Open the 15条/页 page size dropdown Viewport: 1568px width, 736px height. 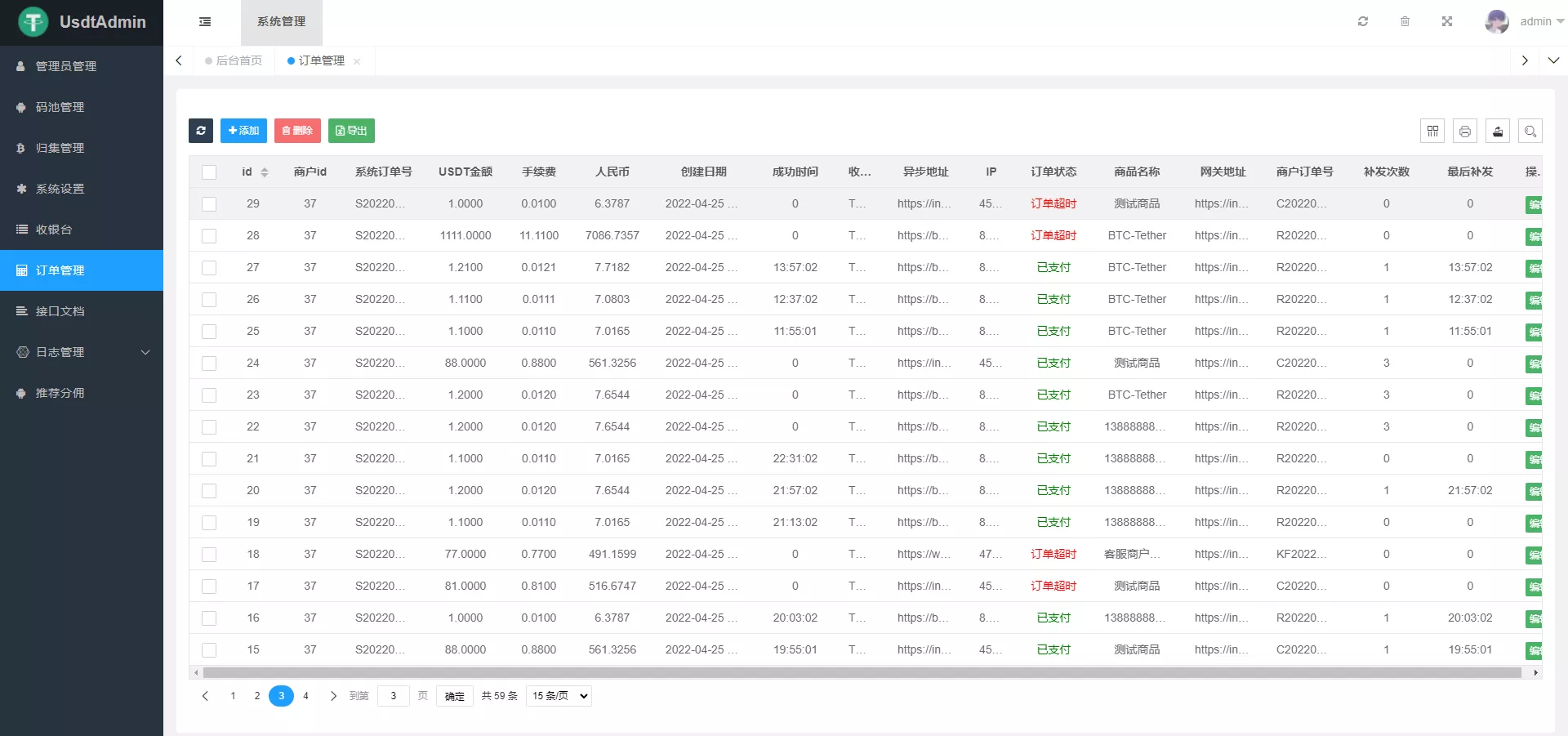pyautogui.click(x=559, y=696)
